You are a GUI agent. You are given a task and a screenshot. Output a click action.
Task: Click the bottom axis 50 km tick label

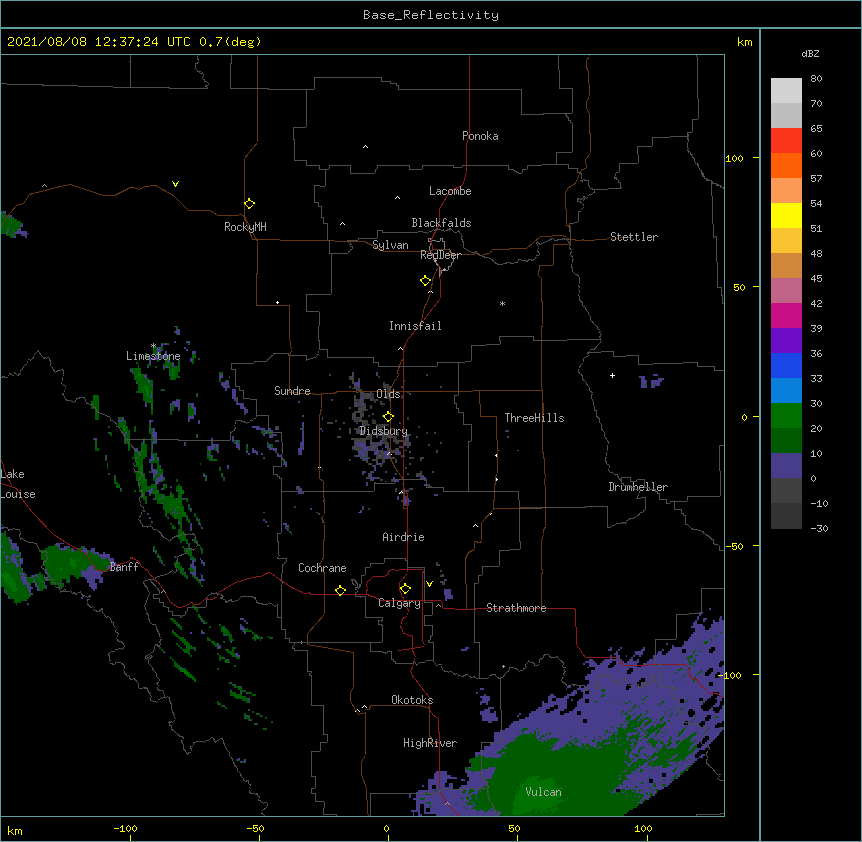(514, 828)
